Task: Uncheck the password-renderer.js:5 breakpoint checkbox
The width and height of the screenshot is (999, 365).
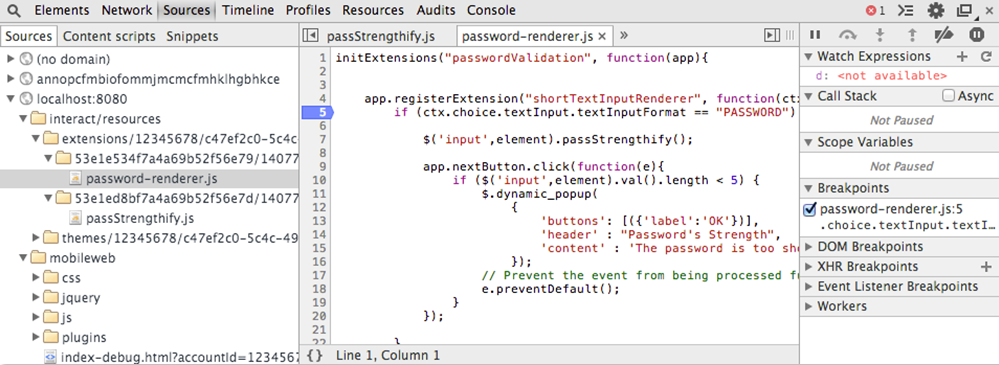Action: [x=810, y=209]
